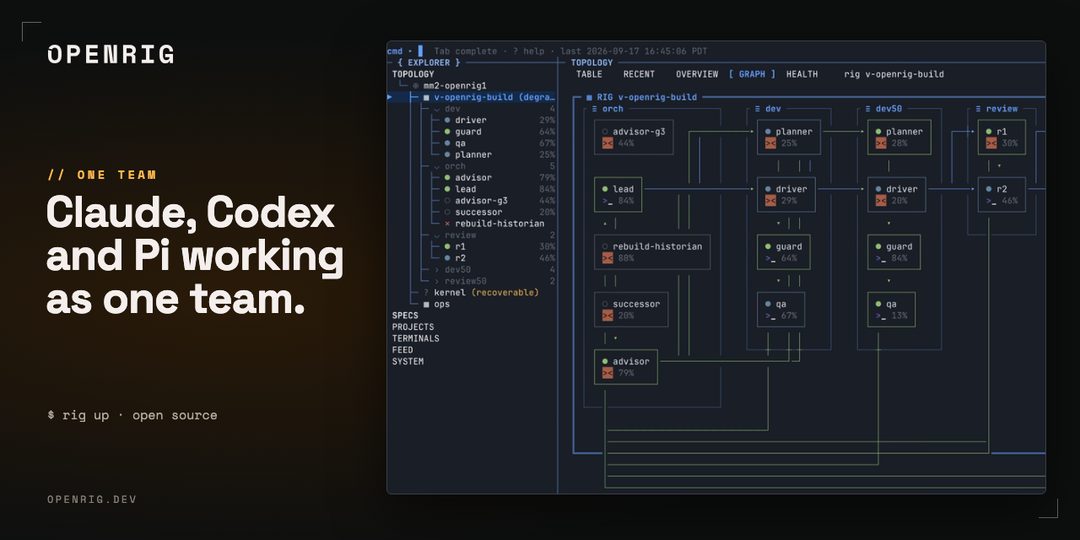Switch to the RECENT tab
The height and width of the screenshot is (540, 1080).
pos(638,74)
